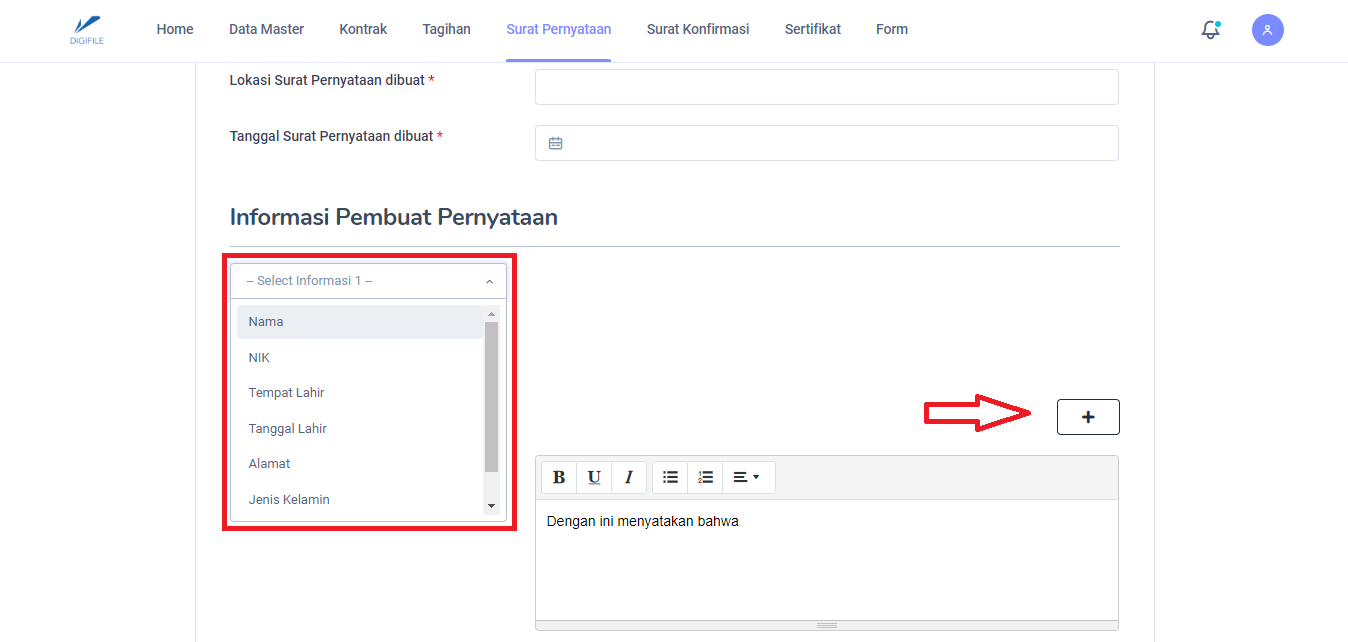The image size is (1348, 642).
Task: Toggle italic formatting in editor
Action: coord(628,478)
